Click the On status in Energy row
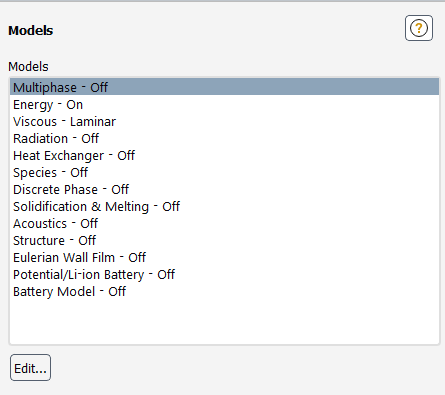445x395 pixels. coord(74,105)
